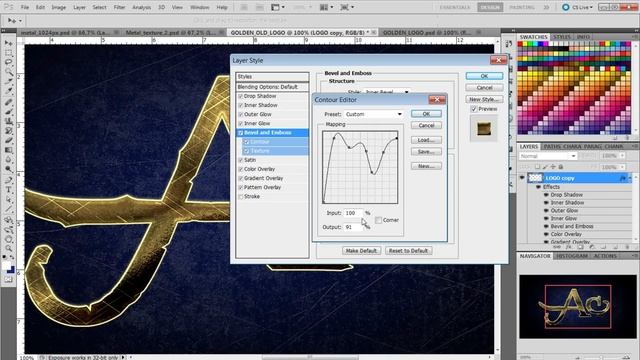Select the Line shape tool
Image resolution: width=640 pixels, height=360 pixels.
(9, 209)
